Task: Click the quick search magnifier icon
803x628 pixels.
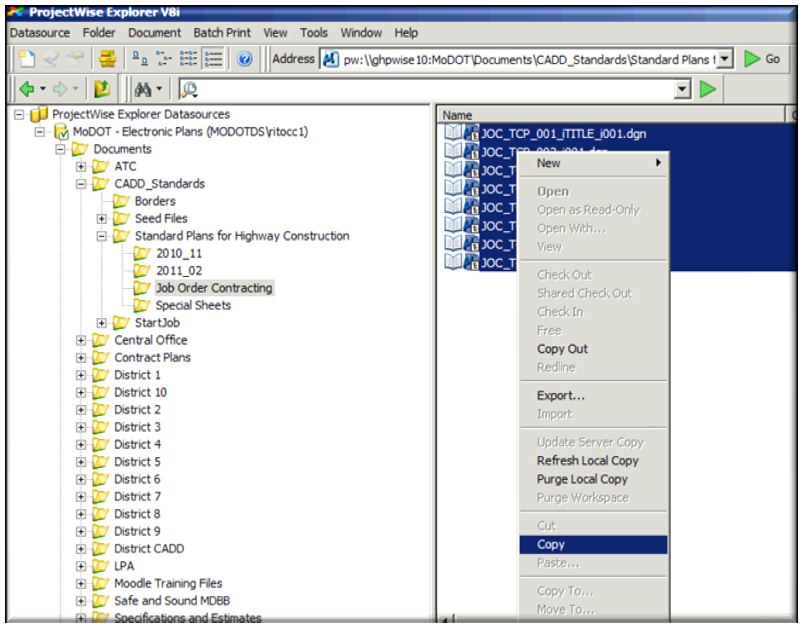Action: 189,90
